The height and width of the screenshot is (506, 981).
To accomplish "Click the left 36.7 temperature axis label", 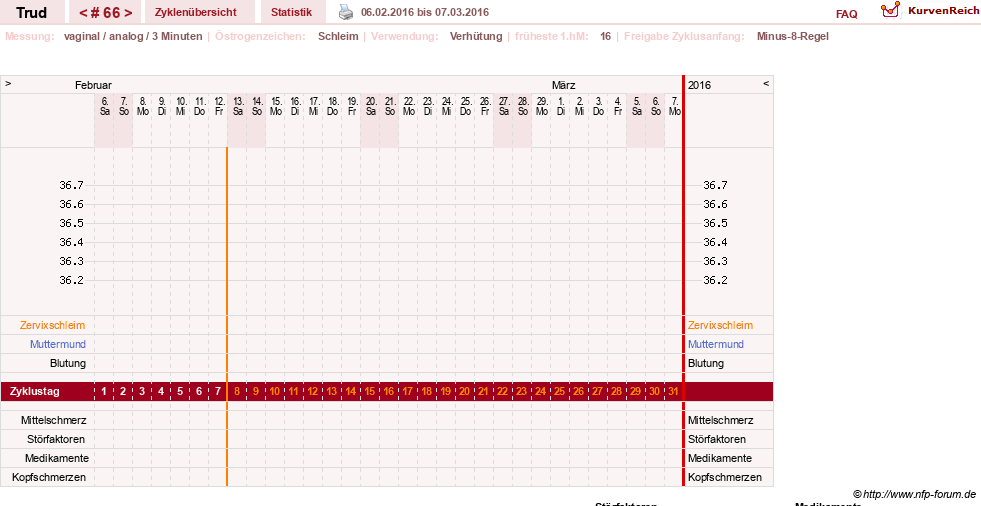I will point(71,185).
